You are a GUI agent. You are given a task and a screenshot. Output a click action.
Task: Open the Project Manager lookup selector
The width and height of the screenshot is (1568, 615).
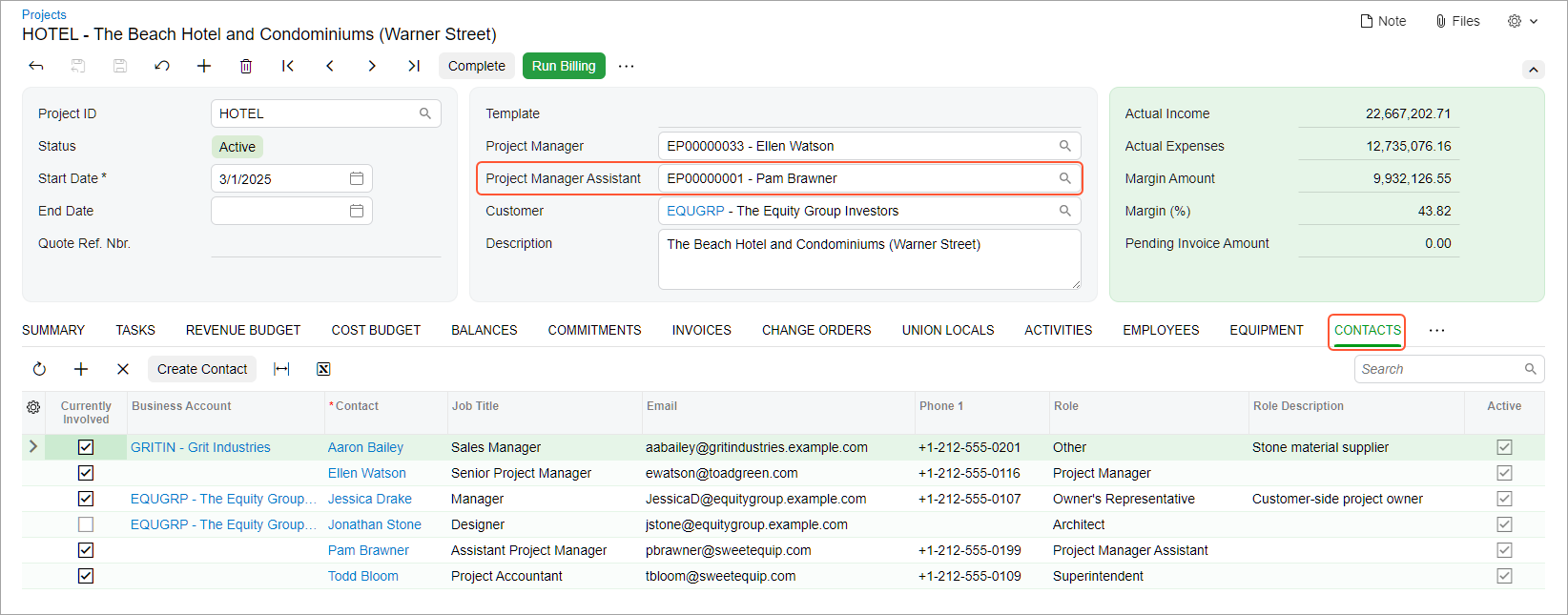1064,146
